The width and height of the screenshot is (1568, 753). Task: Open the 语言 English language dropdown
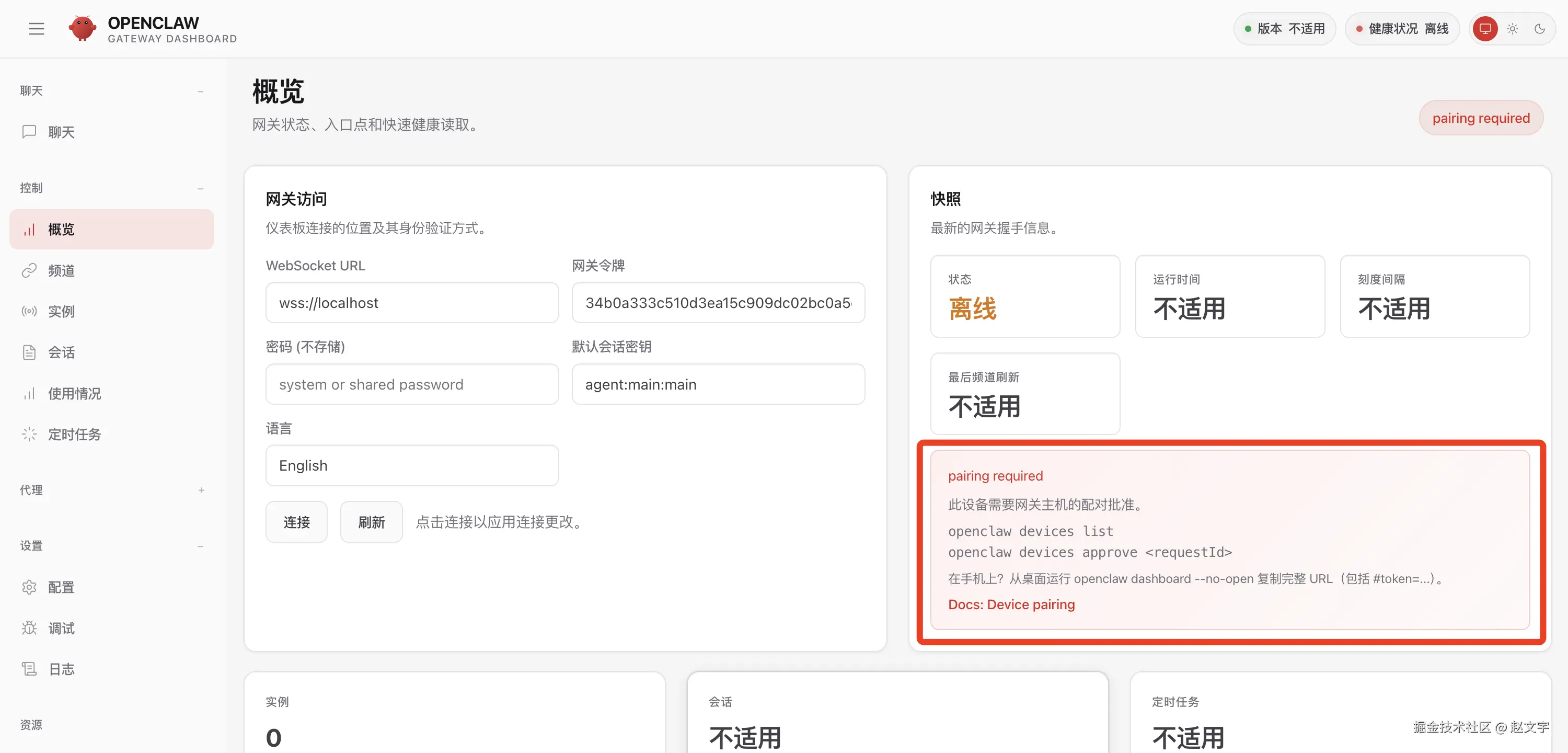(411, 465)
